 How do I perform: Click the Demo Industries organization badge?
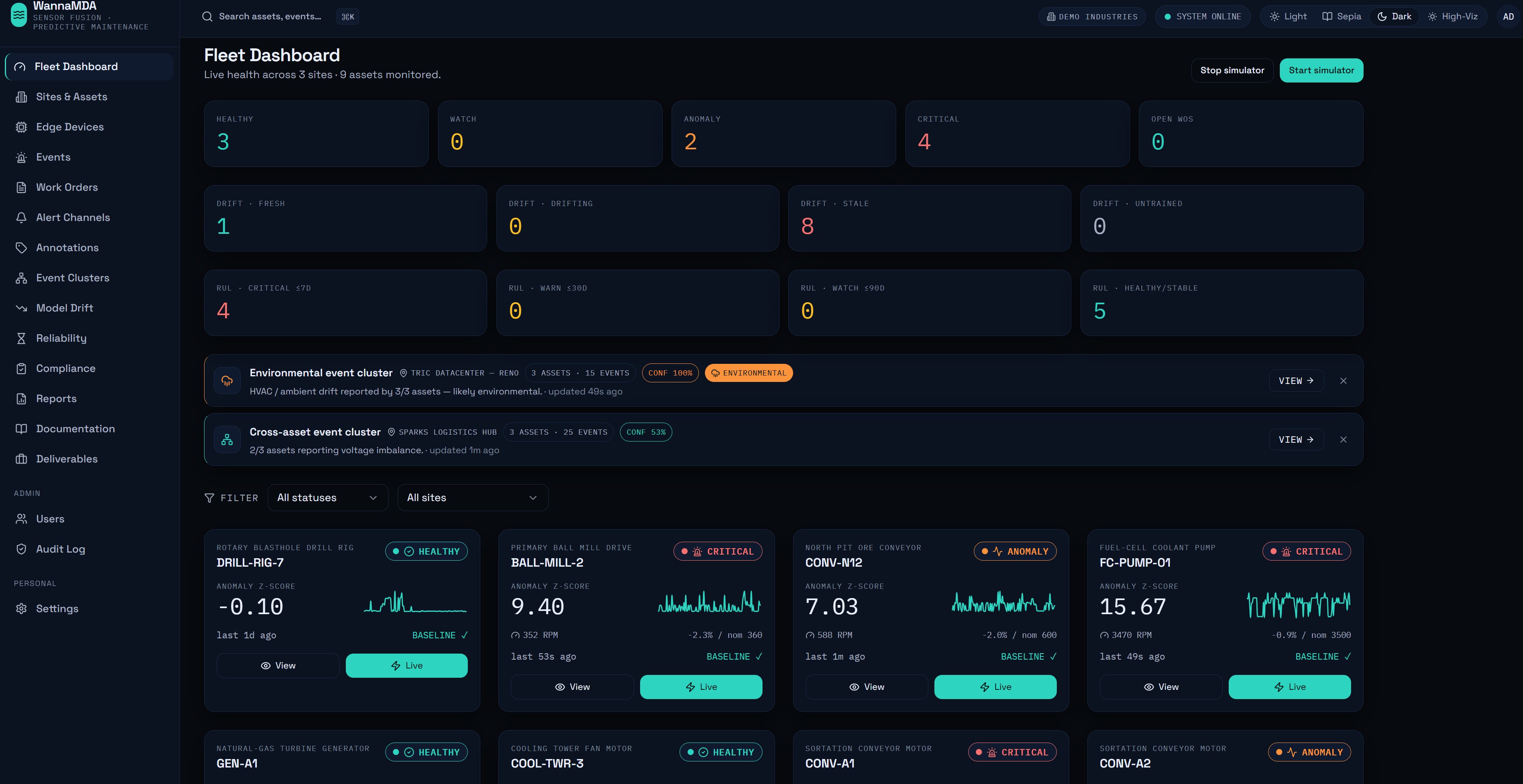click(x=1092, y=17)
